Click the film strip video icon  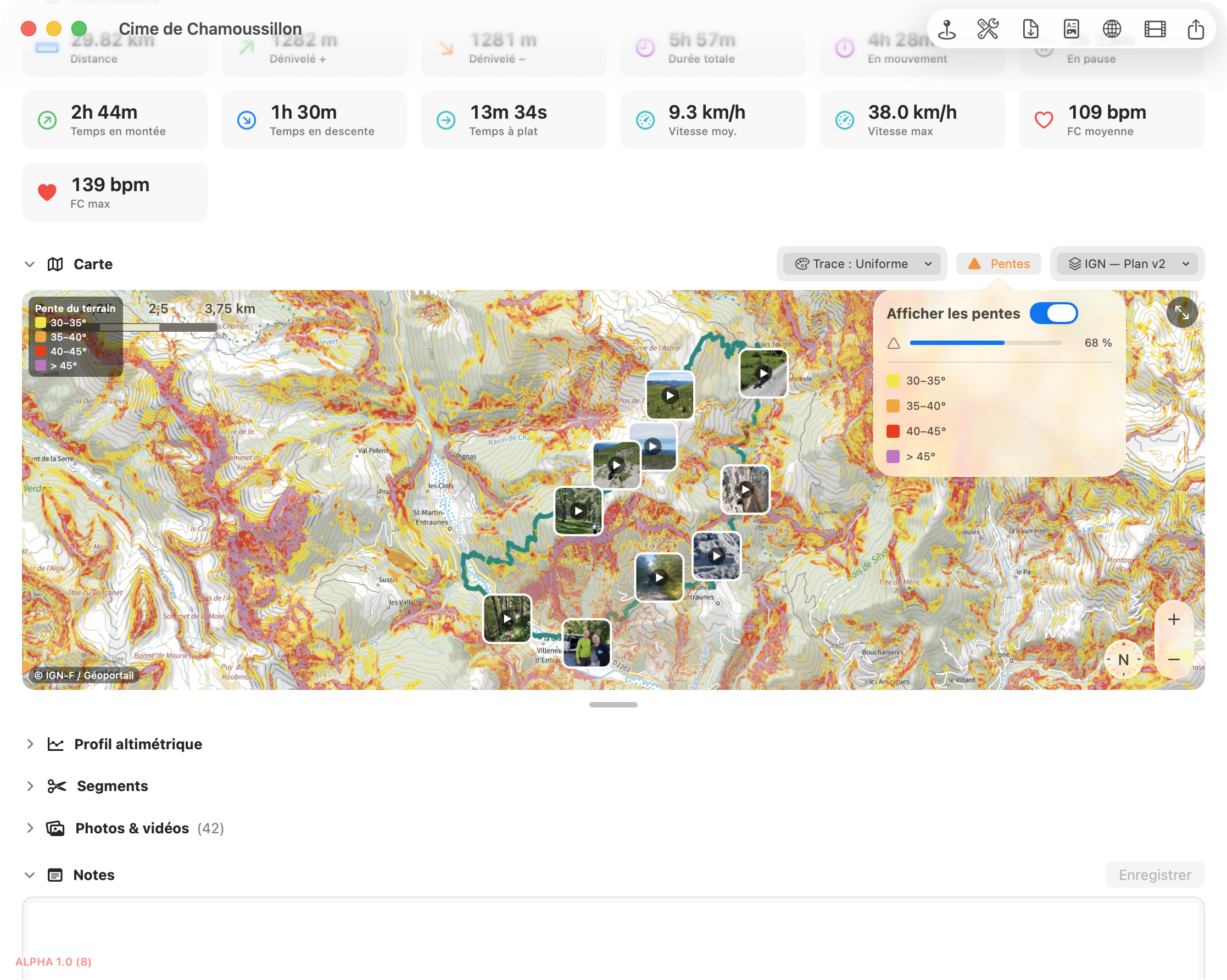[1155, 29]
